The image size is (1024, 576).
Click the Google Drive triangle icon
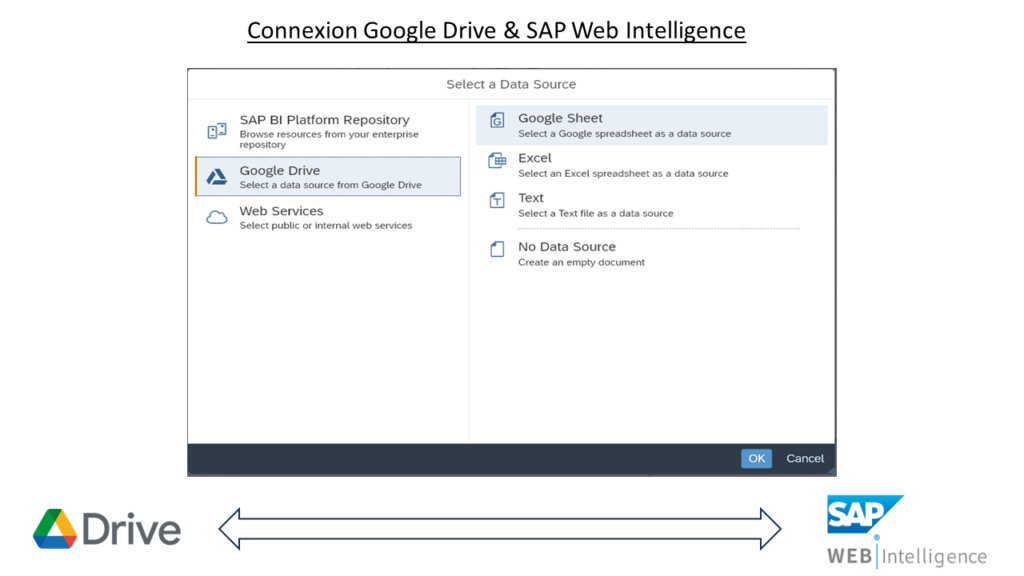click(217, 176)
